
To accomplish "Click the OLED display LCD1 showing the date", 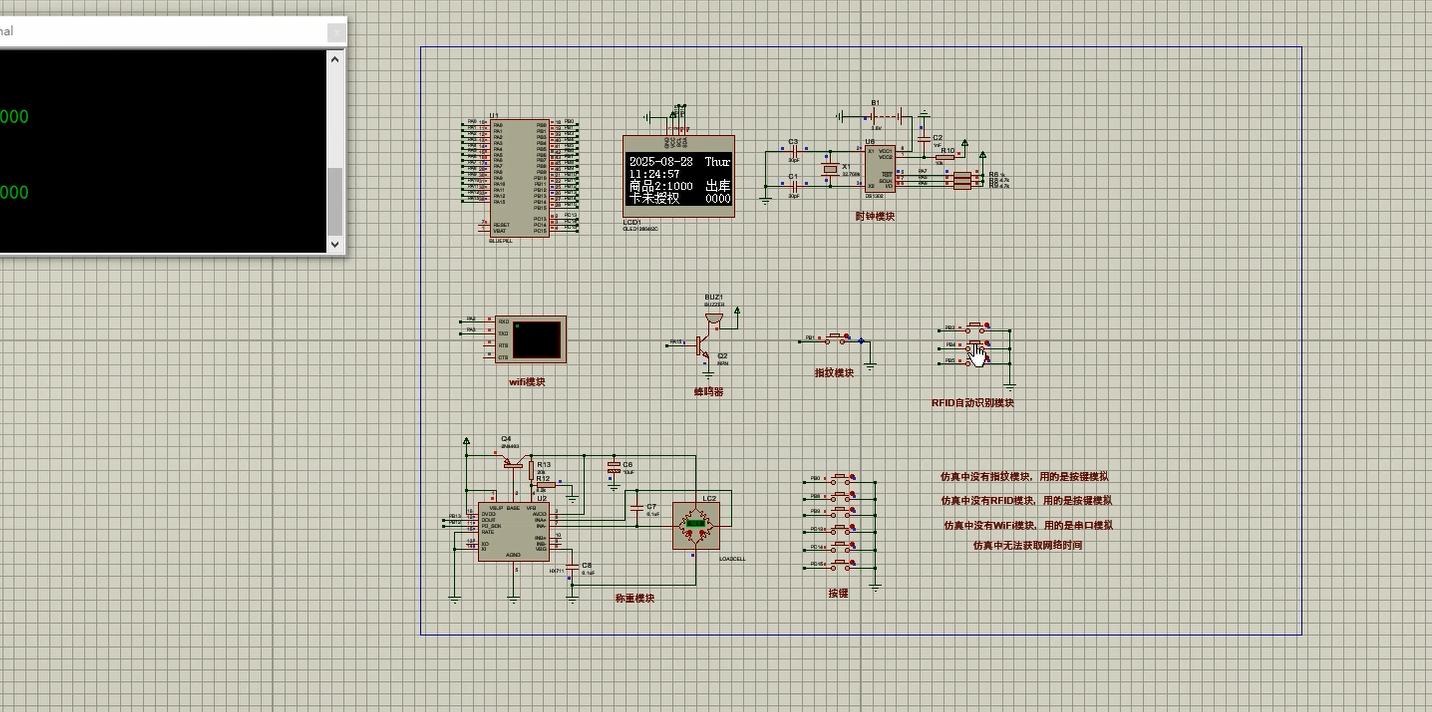I will coord(679,178).
